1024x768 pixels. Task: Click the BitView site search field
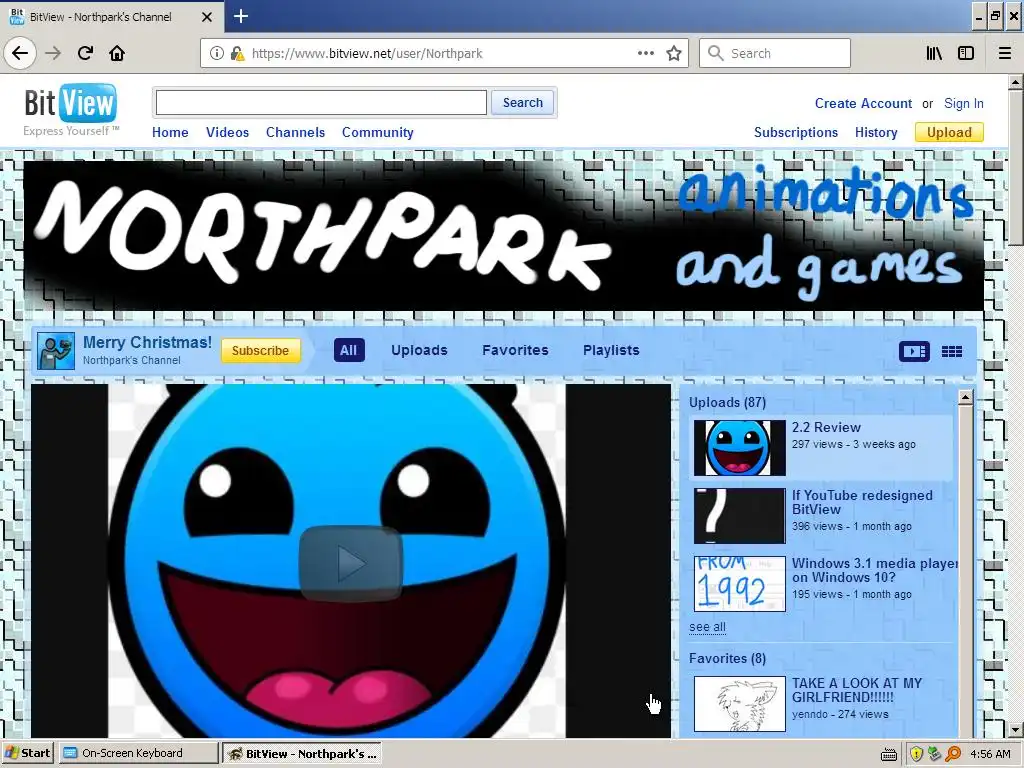(x=321, y=103)
